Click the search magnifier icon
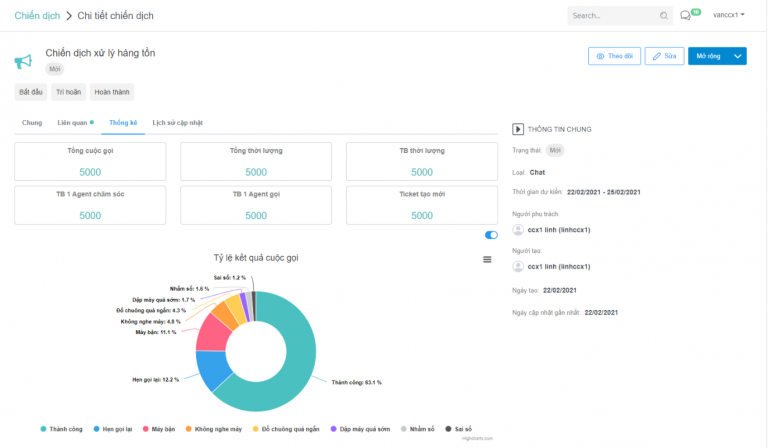This screenshot has height=448, width=768. 664,16
